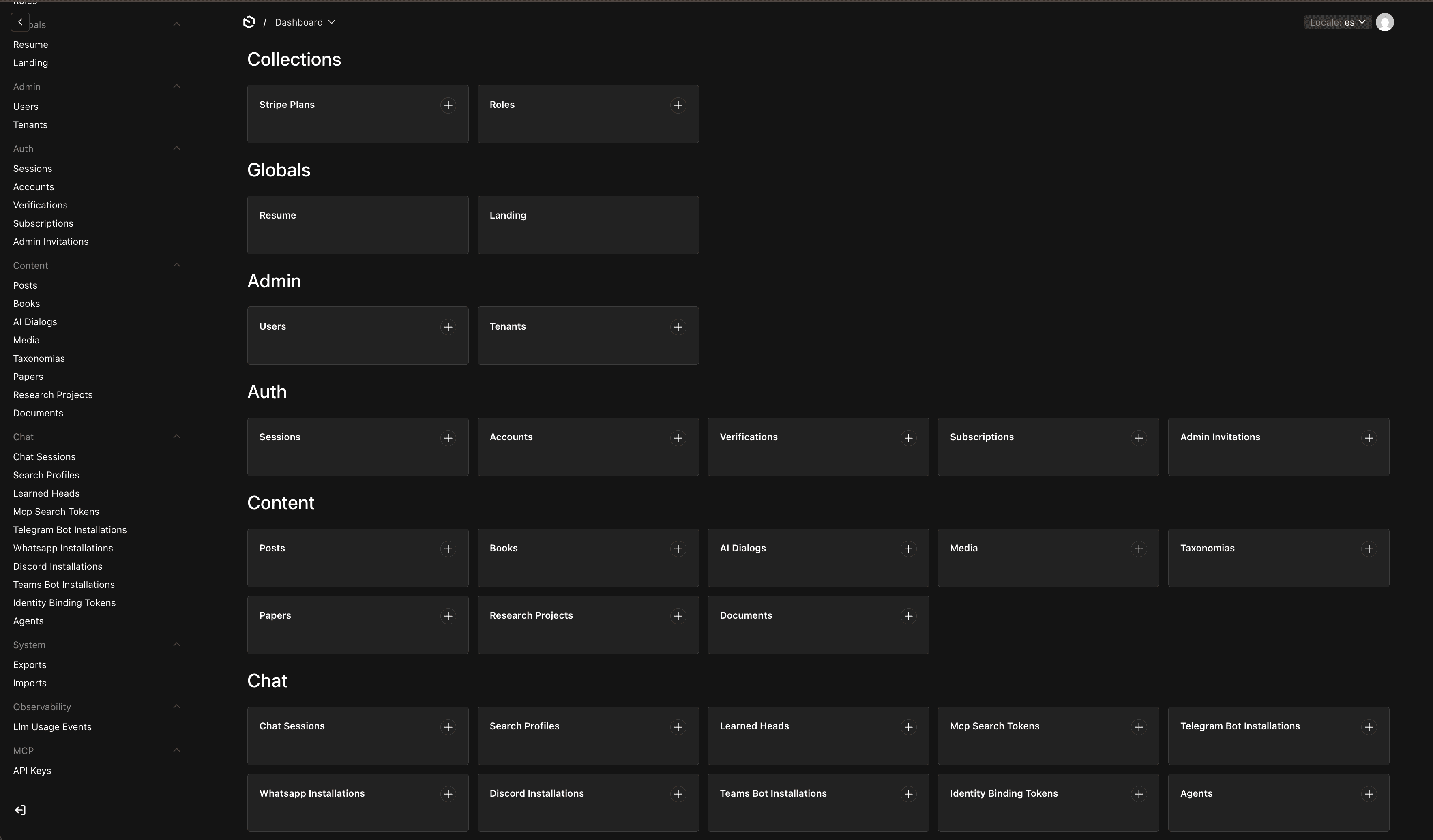
Task: Create Admin Invitation via plus icon
Action: tap(1369, 438)
